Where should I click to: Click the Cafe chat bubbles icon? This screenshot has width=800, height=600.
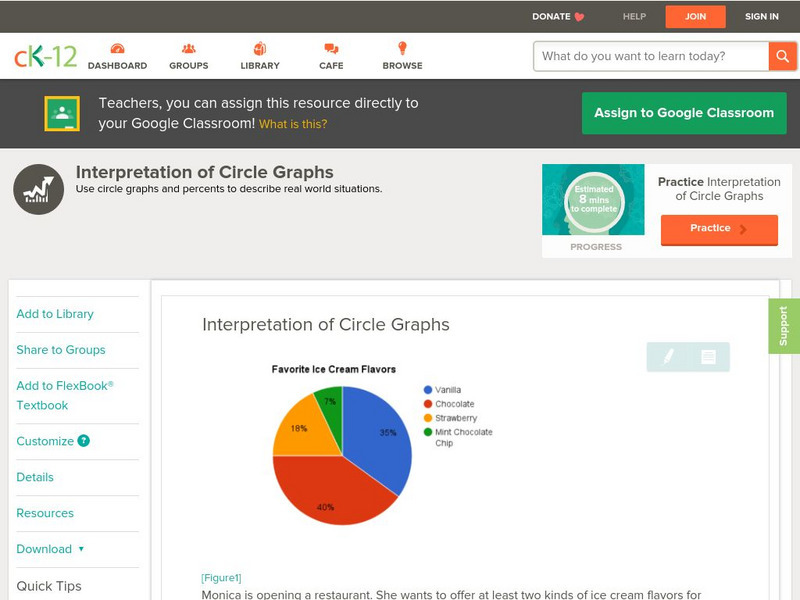331,48
